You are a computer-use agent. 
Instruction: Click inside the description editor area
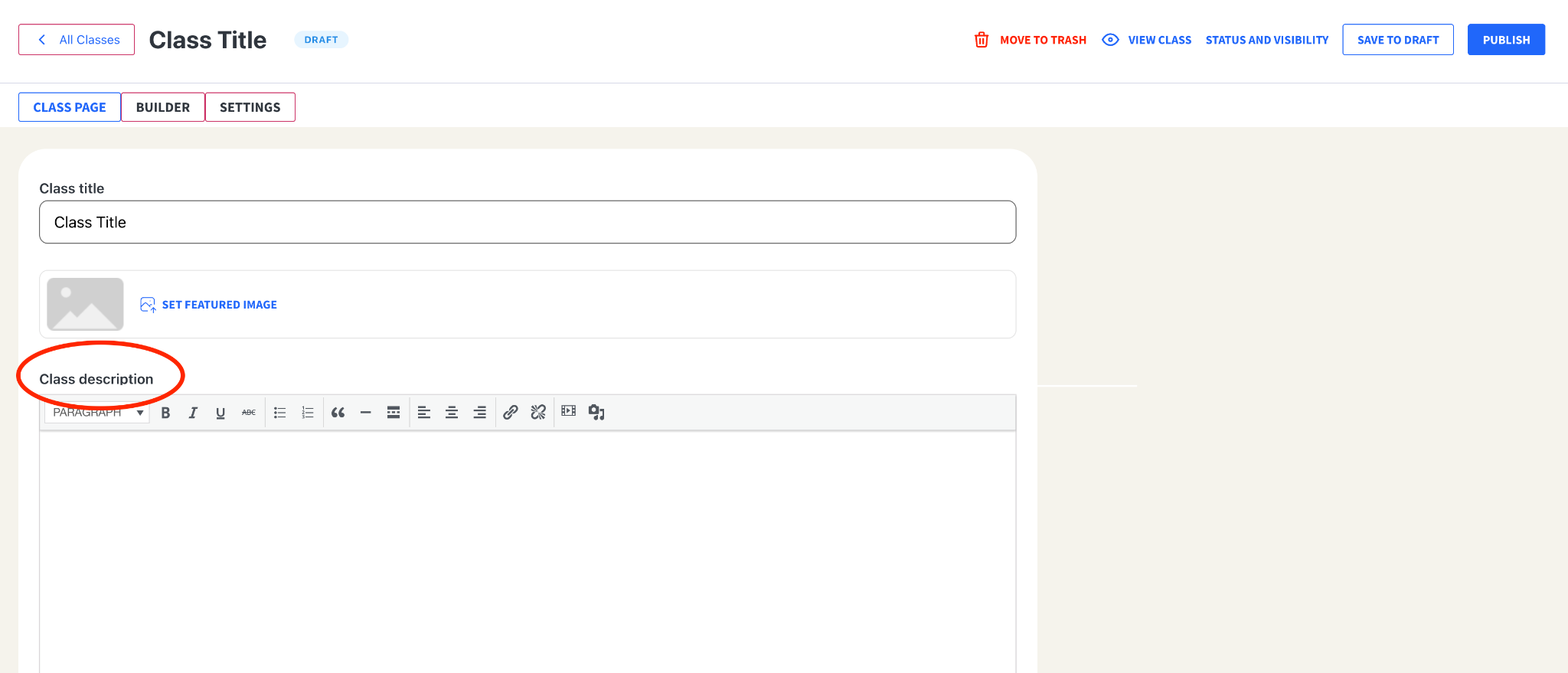528,551
